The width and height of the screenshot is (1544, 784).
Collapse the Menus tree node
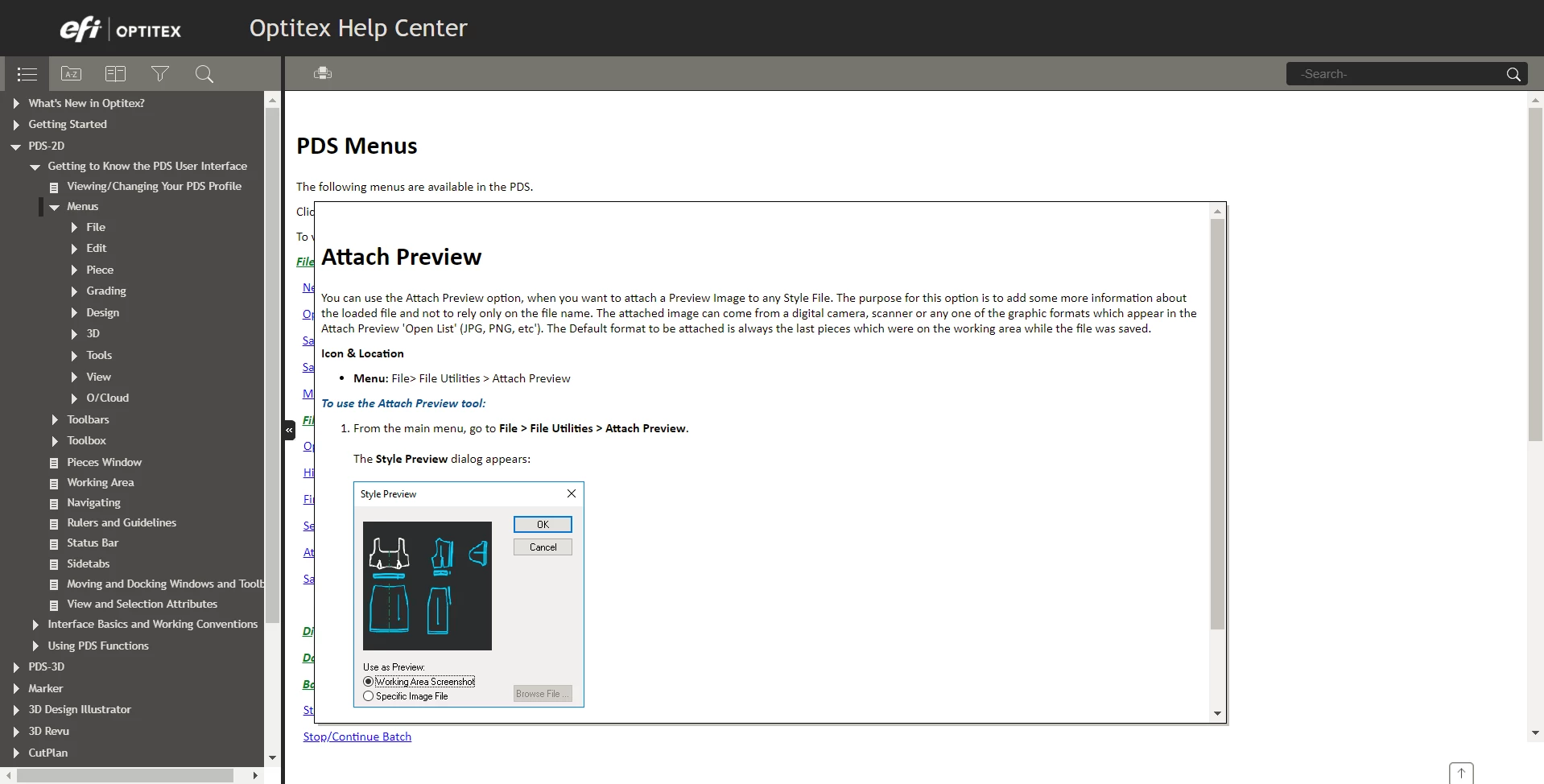[54, 207]
